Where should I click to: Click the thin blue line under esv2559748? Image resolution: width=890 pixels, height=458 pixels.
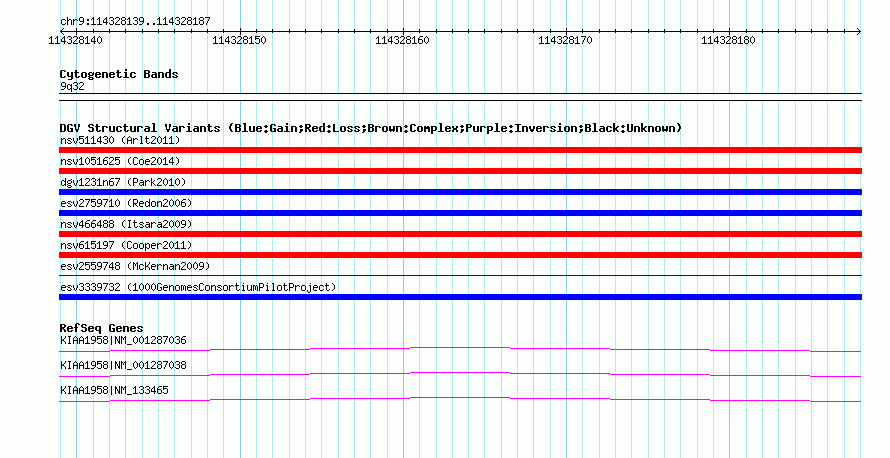coord(460,276)
